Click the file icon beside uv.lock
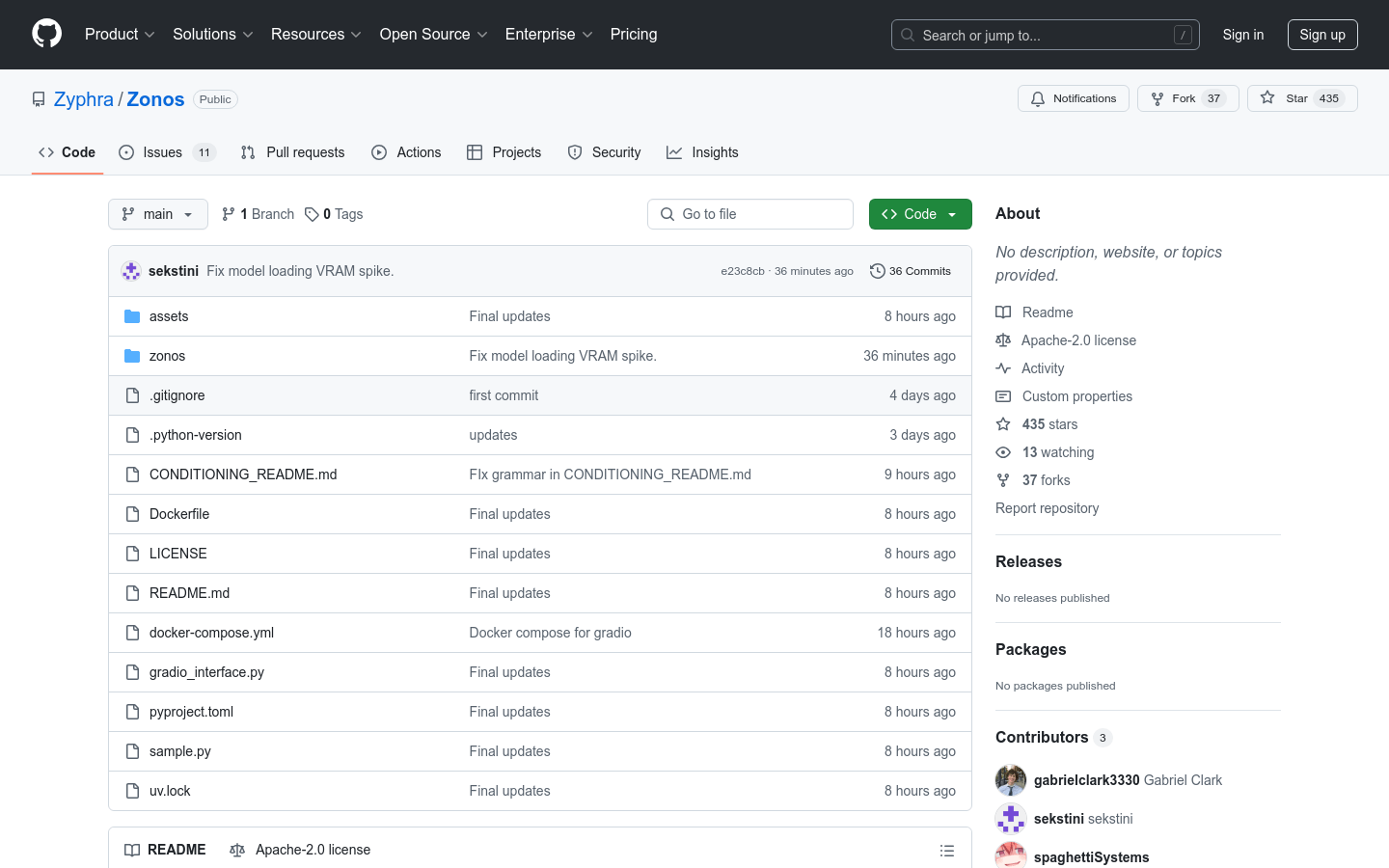The height and width of the screenshot is (868, 1389). [132, 791]
